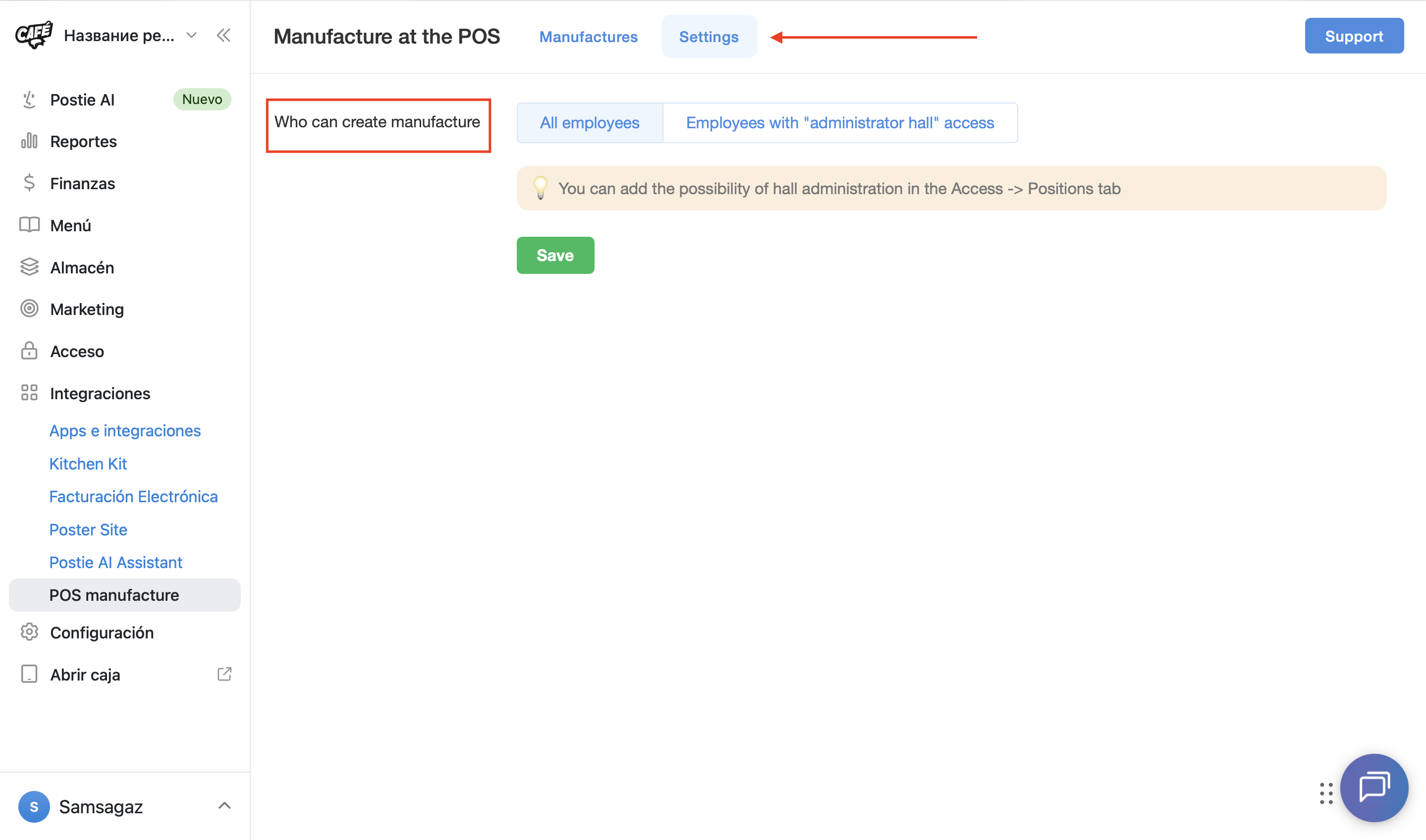Open the Marketing menu label
The image size is (1426, 840).
[87, 310]
